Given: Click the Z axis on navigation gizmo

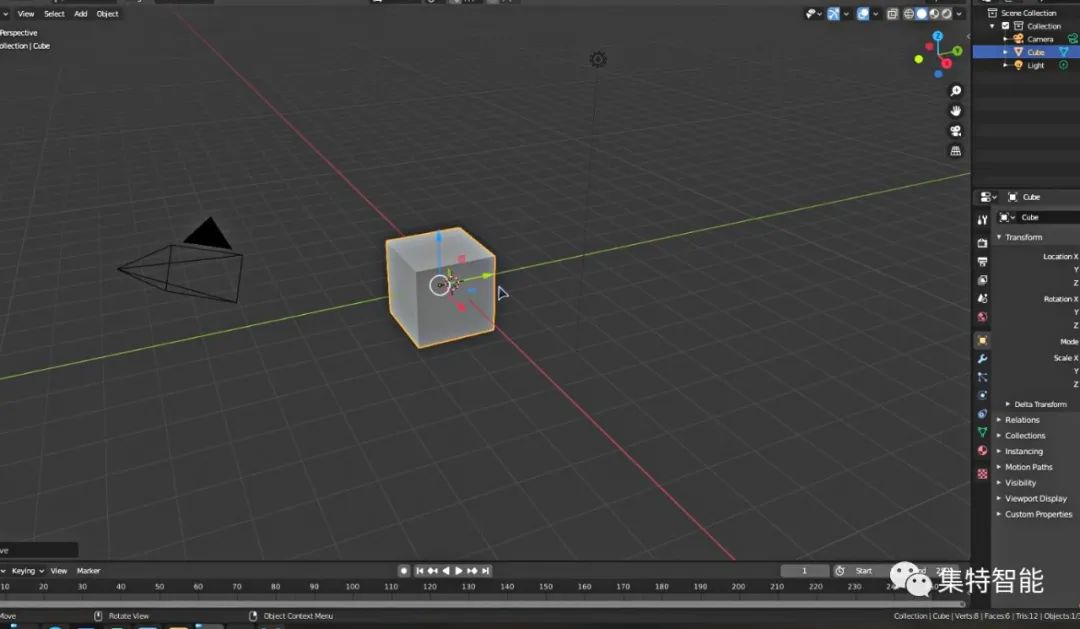Looking at the screenshot, I should click(x=937, y=36).
